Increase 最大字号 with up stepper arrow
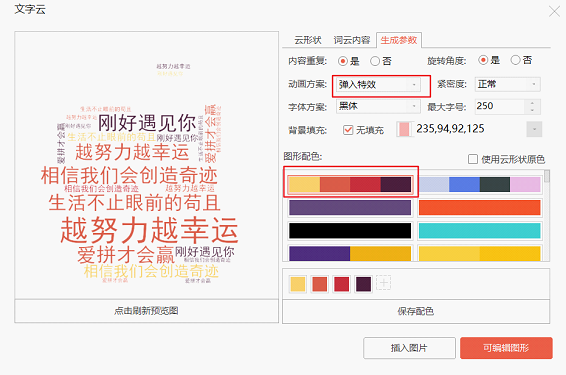Viewport: 566px width, 375px height. point(532,103)
